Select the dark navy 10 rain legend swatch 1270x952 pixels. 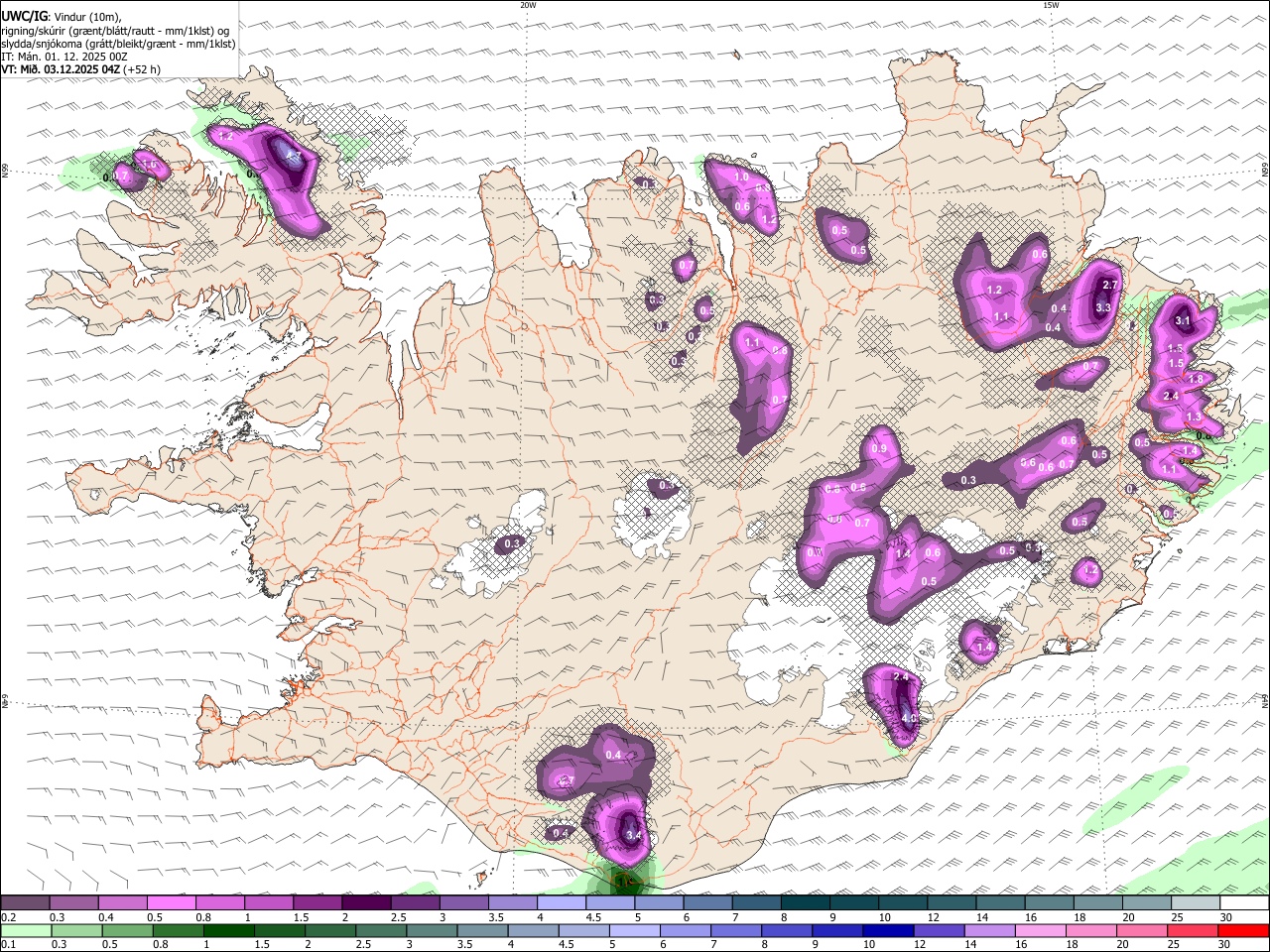pyautogui.click(x=887, y=930)
